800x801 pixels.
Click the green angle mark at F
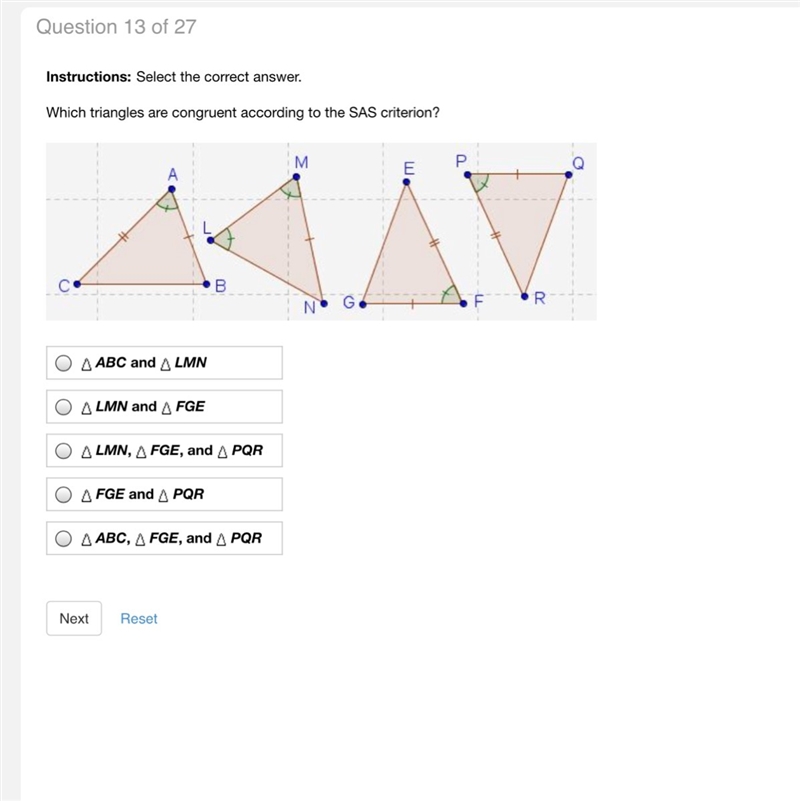click(451, 295)
